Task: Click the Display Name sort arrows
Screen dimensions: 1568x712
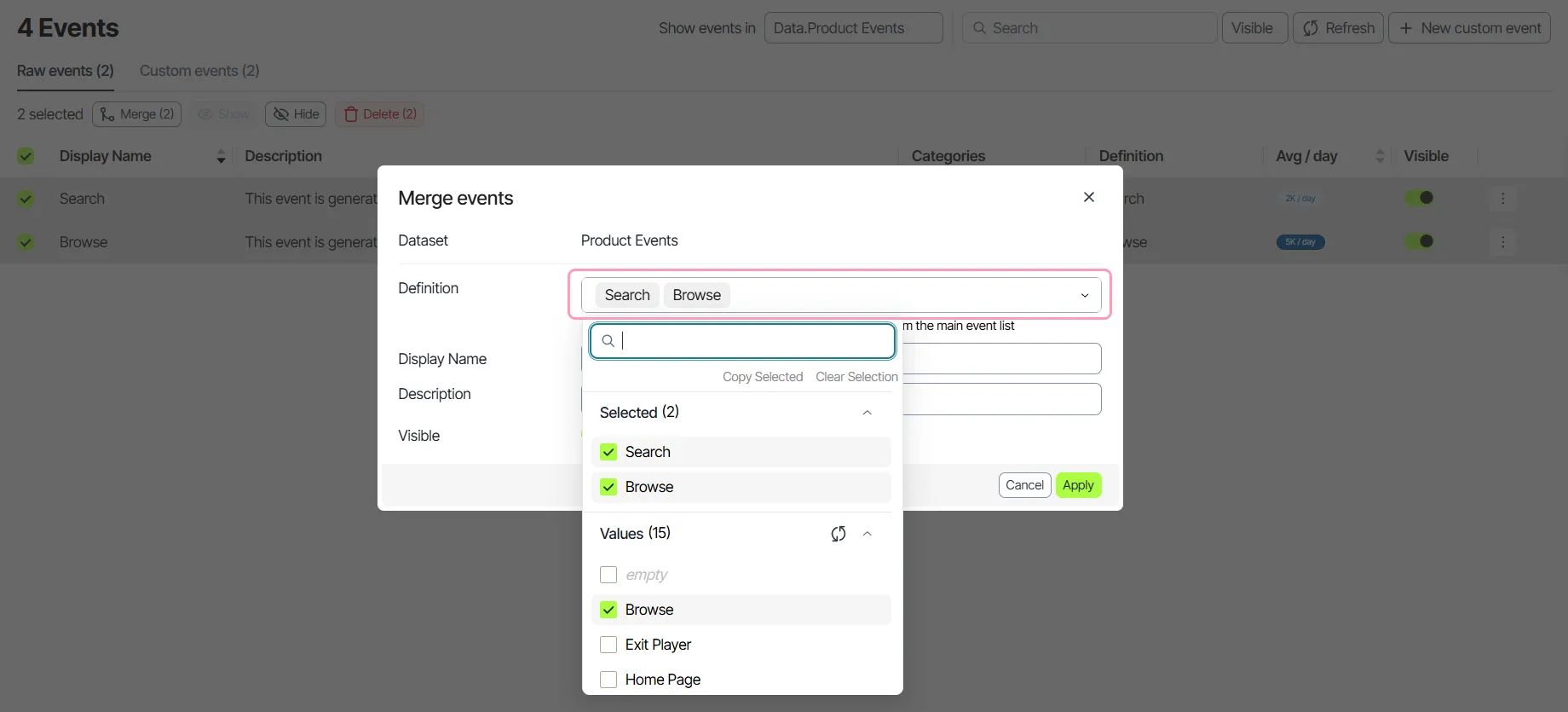Action: pos(221,156)
